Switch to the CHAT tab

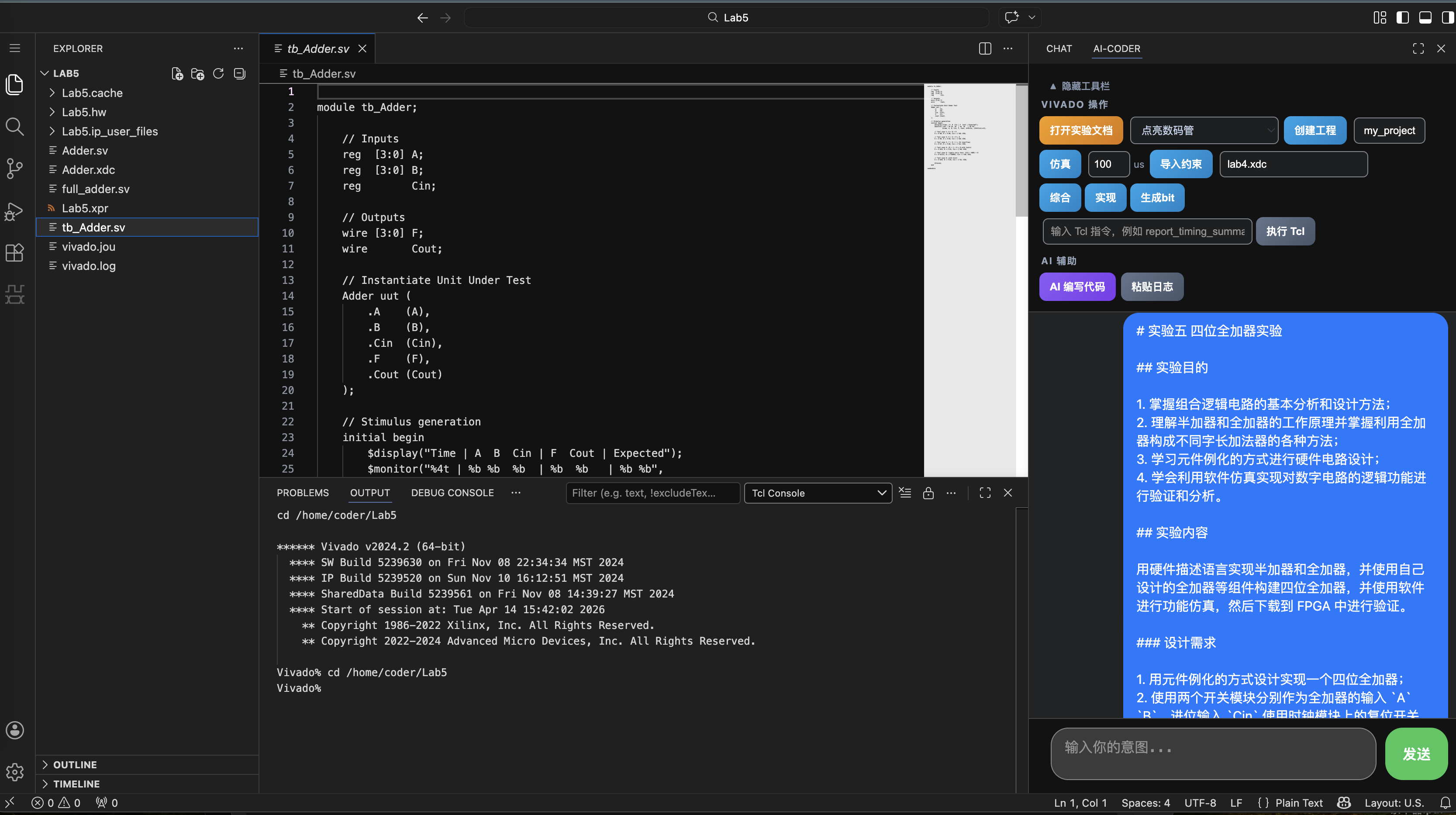[x=1058, y=48]
